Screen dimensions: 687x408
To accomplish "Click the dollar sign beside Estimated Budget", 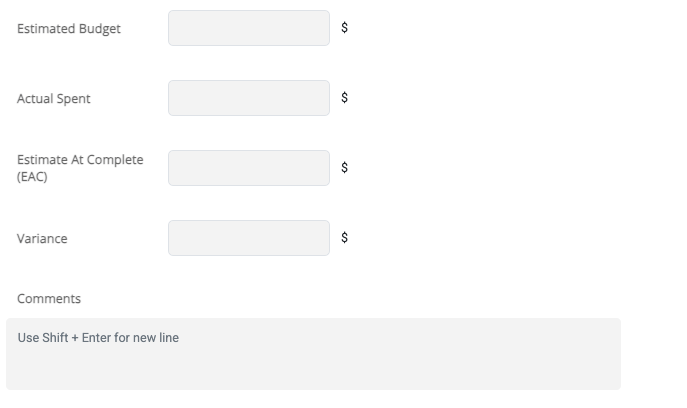I will point(345,28).
